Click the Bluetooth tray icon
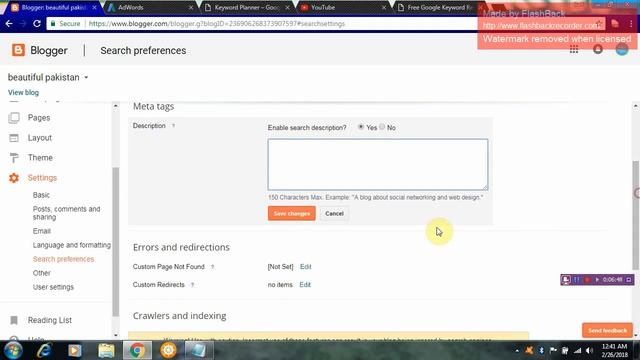The width and height of the screenshot is (640, 360). [542, 351]
